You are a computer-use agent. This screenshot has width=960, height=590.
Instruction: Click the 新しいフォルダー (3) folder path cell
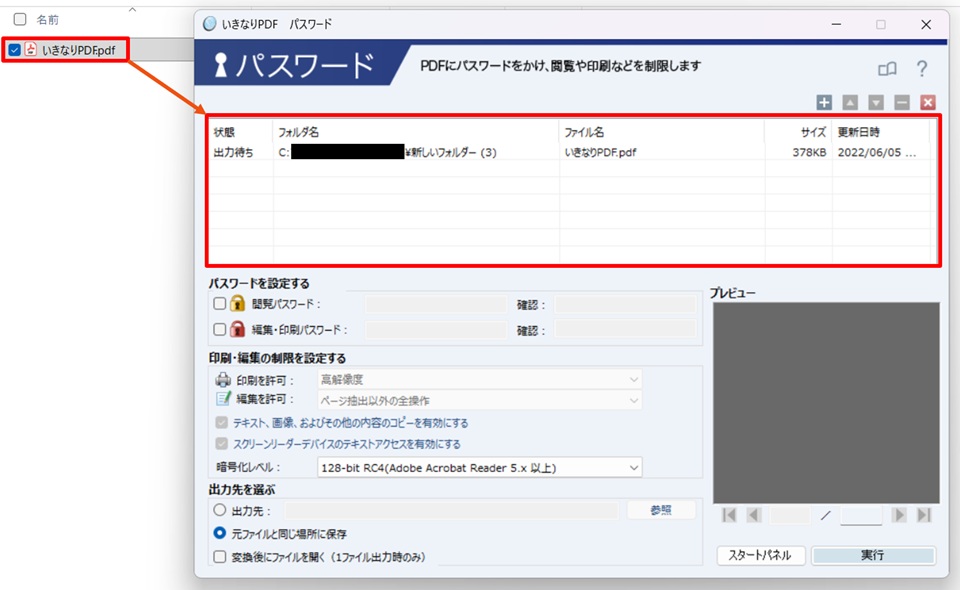(x=387, y=152)
